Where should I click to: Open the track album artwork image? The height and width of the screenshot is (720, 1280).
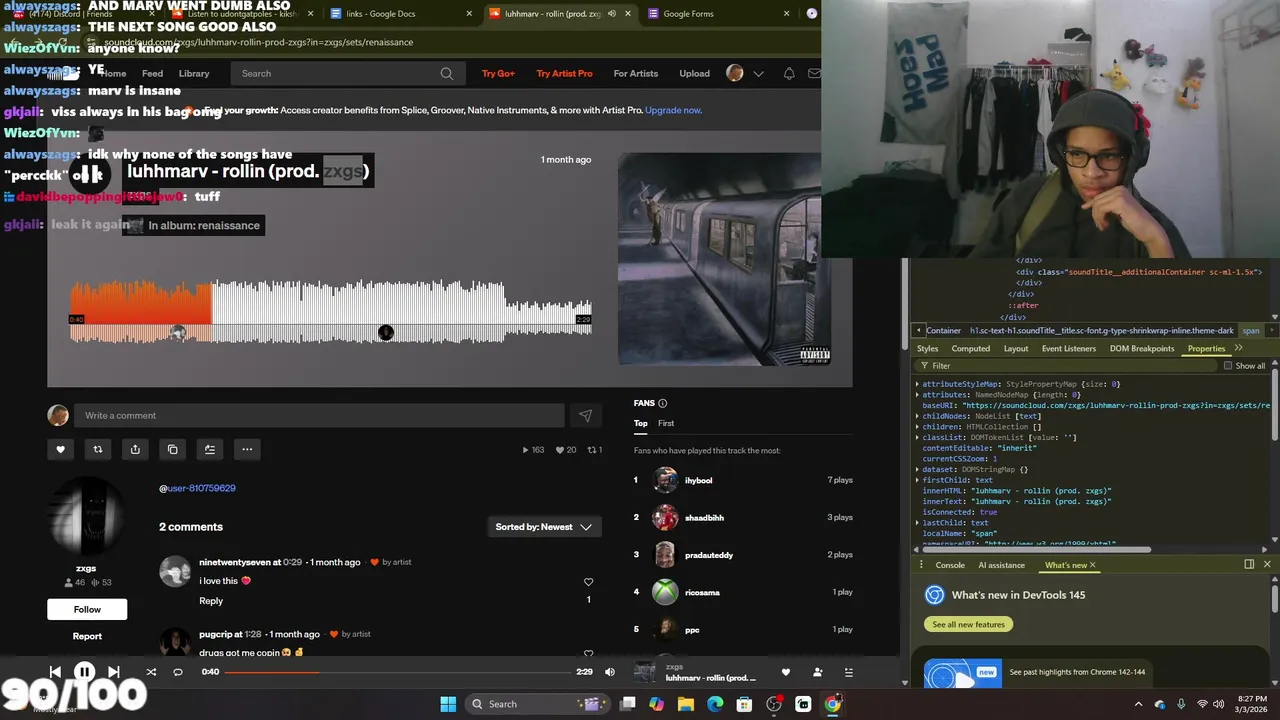725,259
